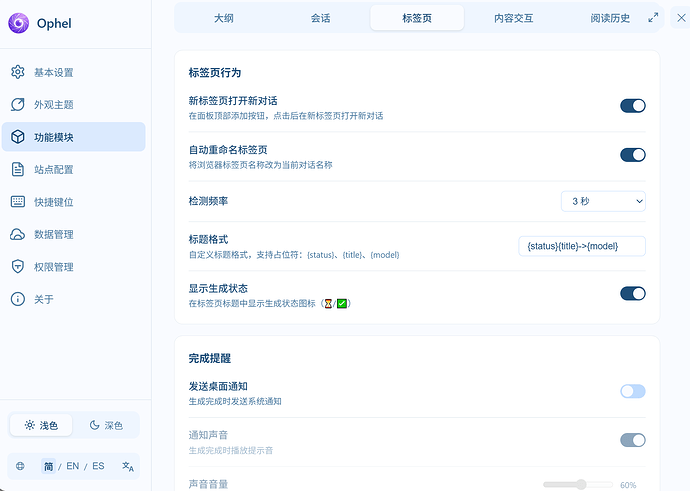Open the 关于 page
Screen dimensions: 690x491
[73, 300]
